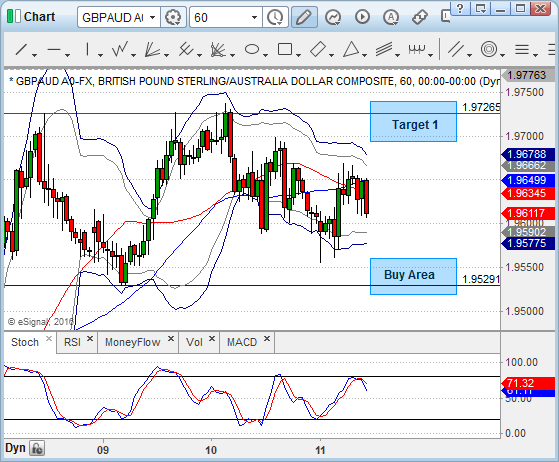The image size is (559, 462).
Task: Switch to the Vol tab
Action: pyautogui.click(x=194, y=342)
